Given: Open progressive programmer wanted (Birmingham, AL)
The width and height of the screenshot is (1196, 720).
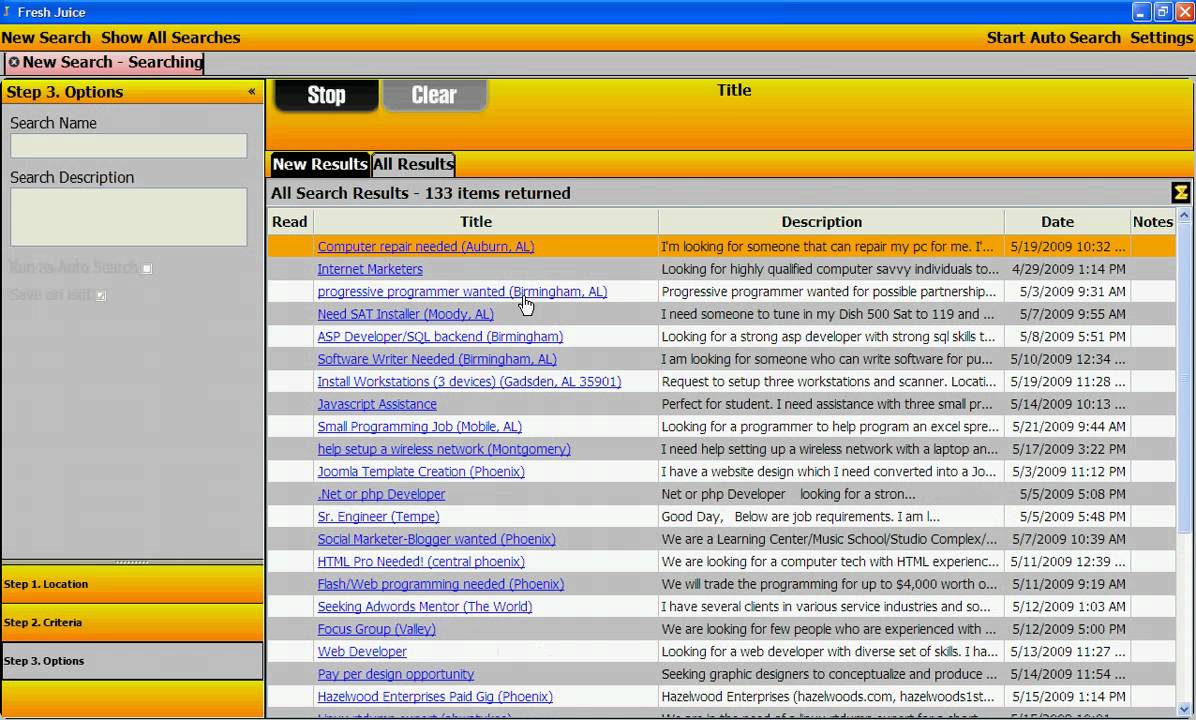Looking at the screenshot, I should coord(462,291).
